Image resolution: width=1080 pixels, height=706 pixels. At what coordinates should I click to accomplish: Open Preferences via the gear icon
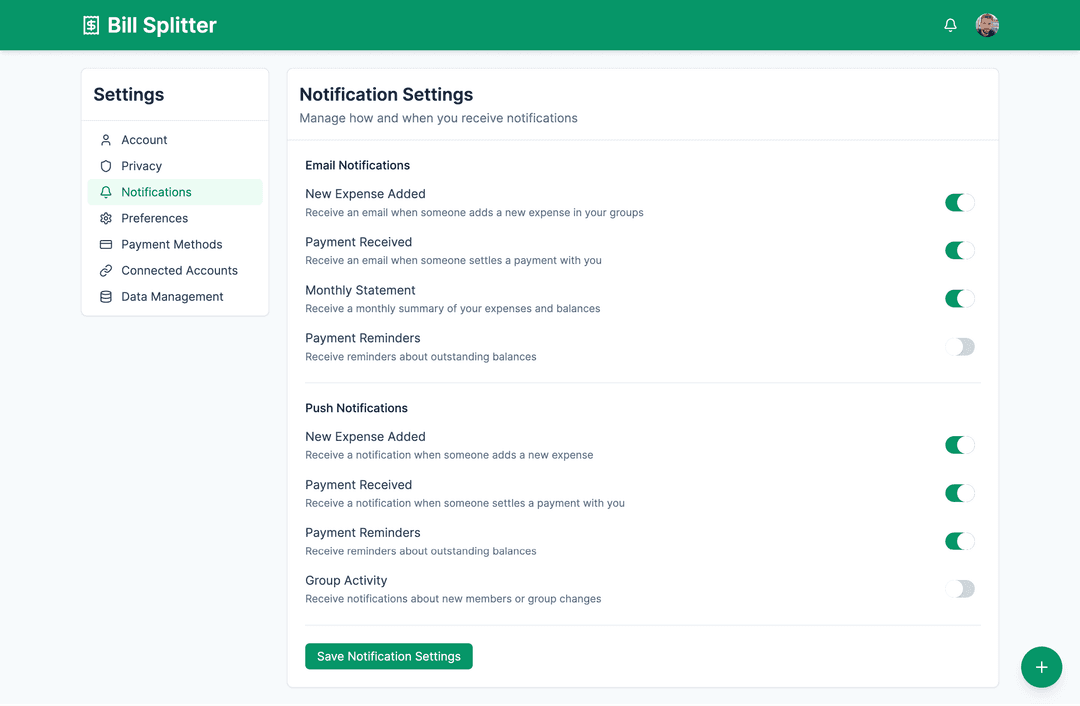click(x=105, y=218)
